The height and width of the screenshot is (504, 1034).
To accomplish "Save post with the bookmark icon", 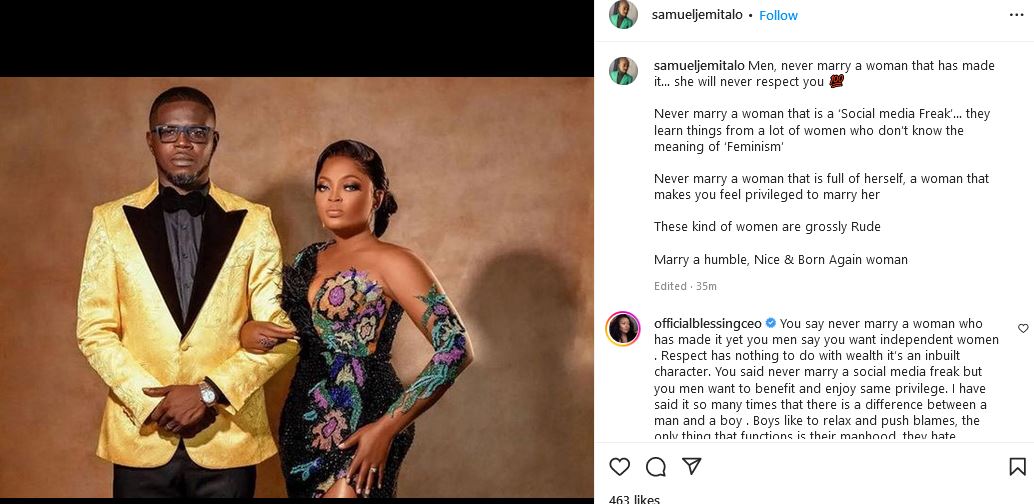I will [x=1017, y=467].
